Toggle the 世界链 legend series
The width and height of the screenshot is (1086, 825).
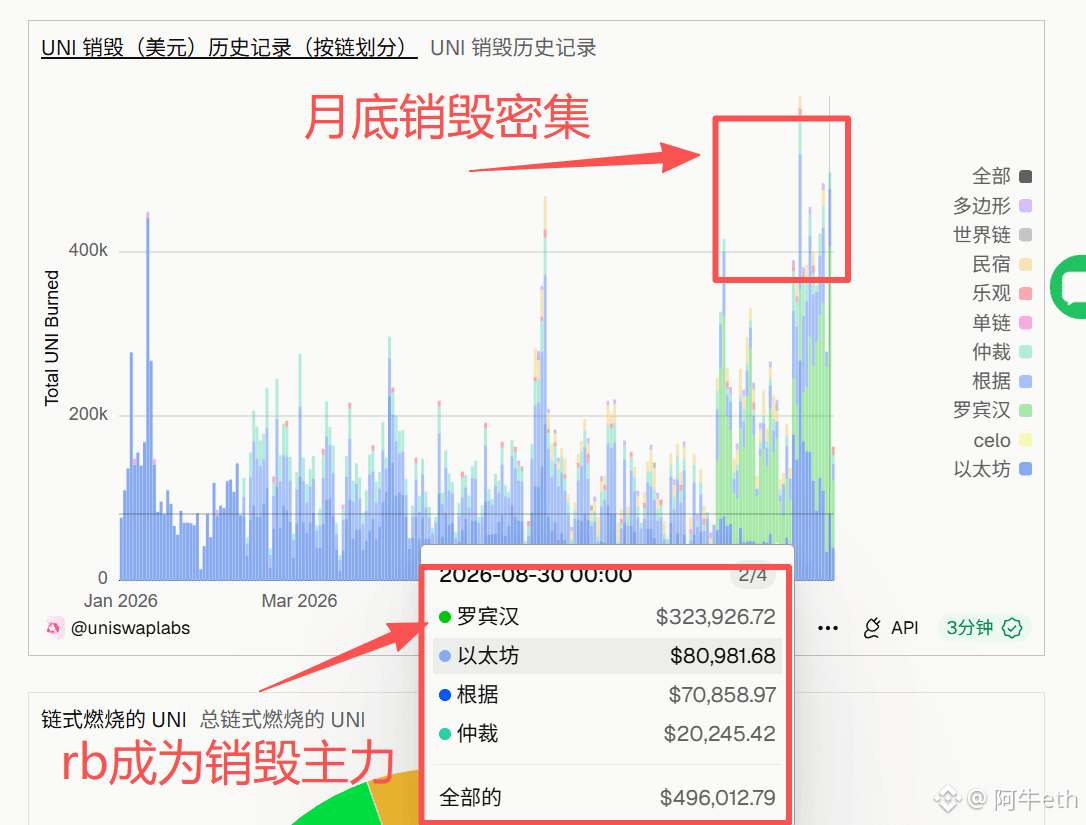[992, 235]
